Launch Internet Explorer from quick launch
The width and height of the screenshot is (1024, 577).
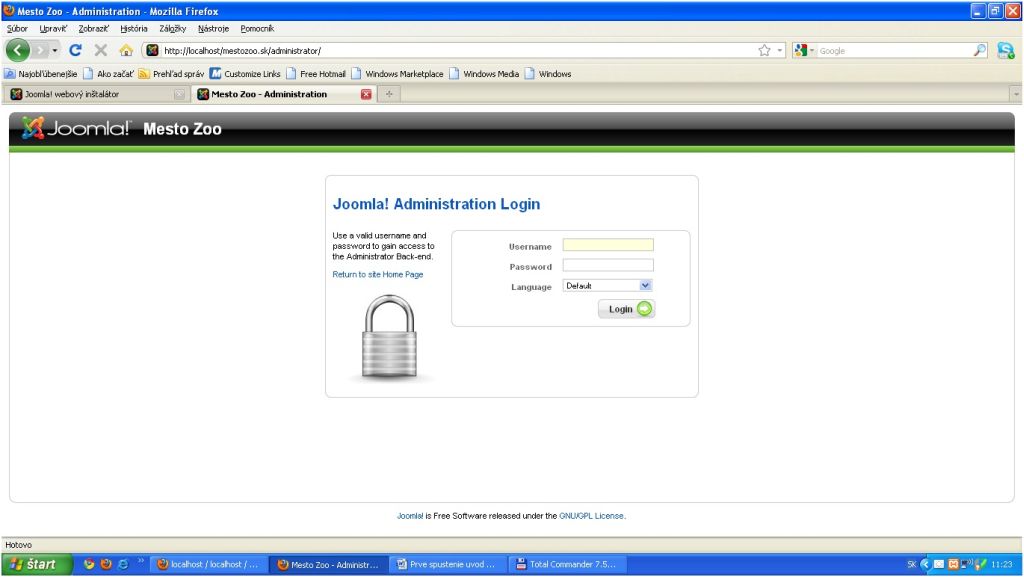pyautogui.click(x=123, y=565)
